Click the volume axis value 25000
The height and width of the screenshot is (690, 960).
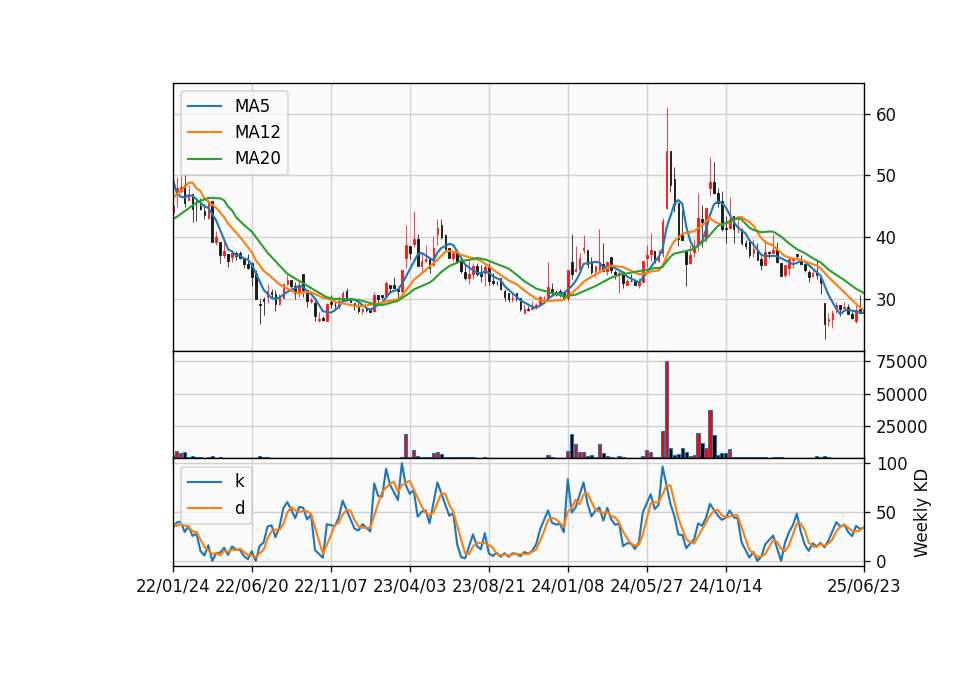click(x=901, y=427)
